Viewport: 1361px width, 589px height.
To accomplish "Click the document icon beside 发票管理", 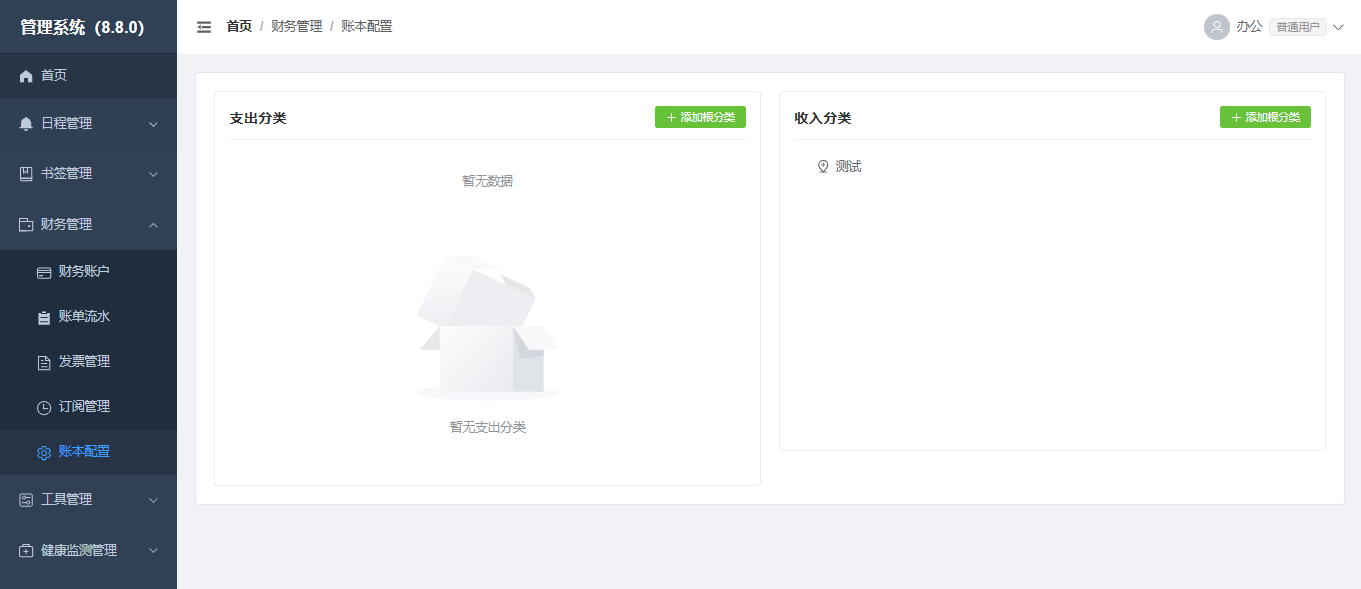I will pyautogui.click(x=44, y=363).
